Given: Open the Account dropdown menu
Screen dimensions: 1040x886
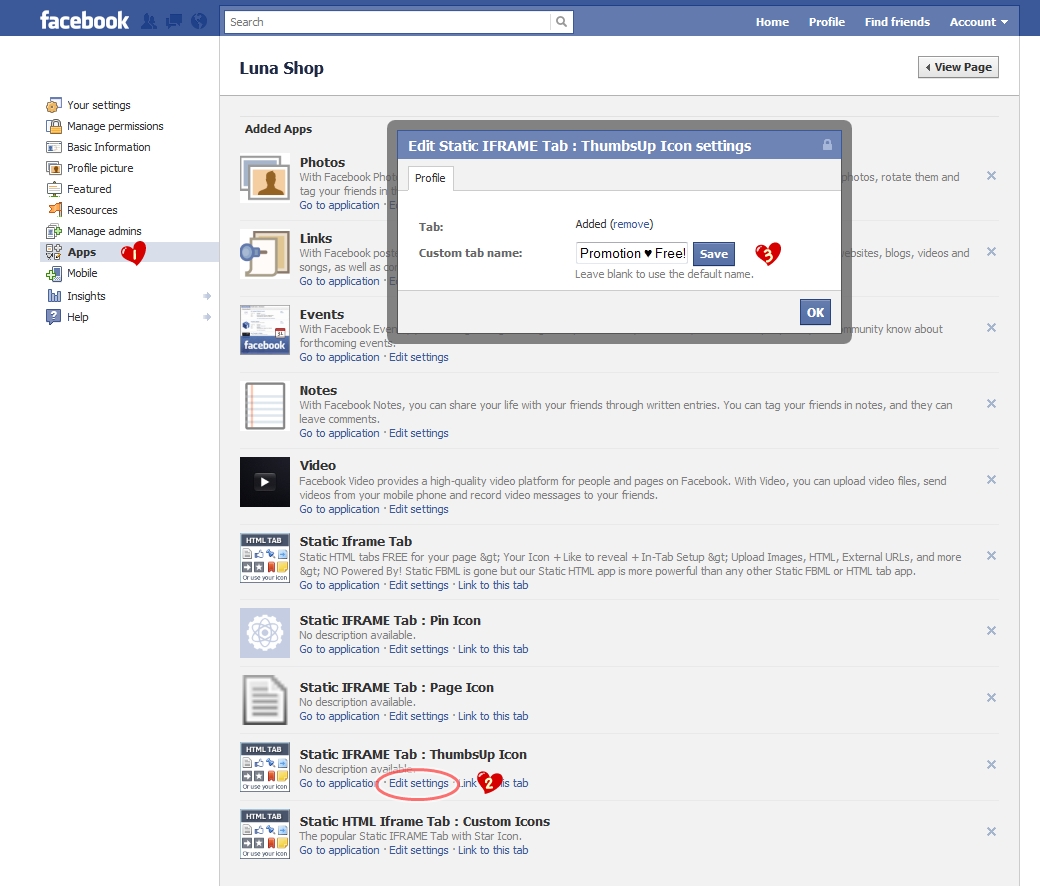Looking at the screenshot, I should [978, 22].
